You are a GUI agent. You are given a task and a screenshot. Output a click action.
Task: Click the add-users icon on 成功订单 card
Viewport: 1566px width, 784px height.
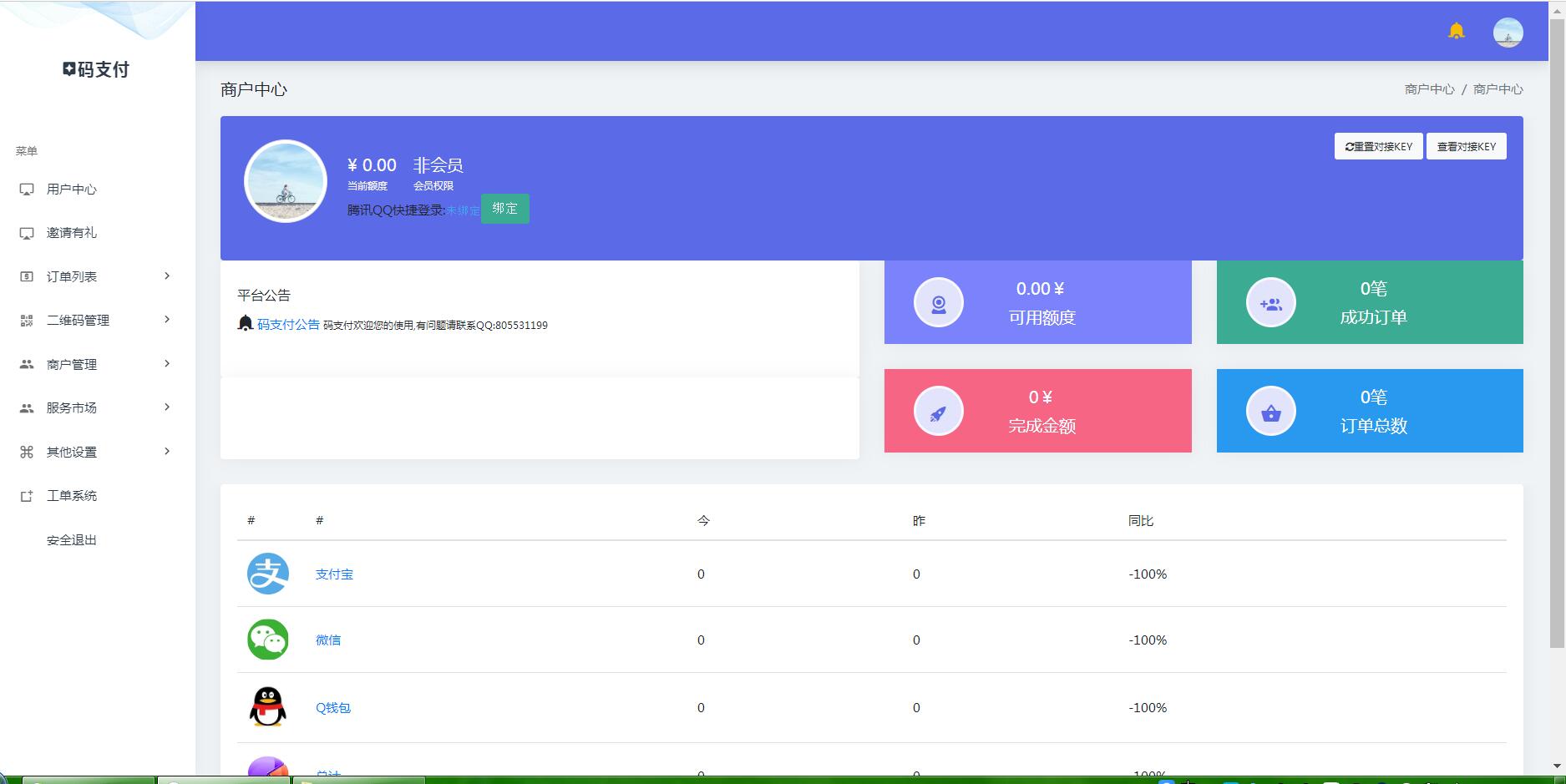click(x=1270, y=303)
